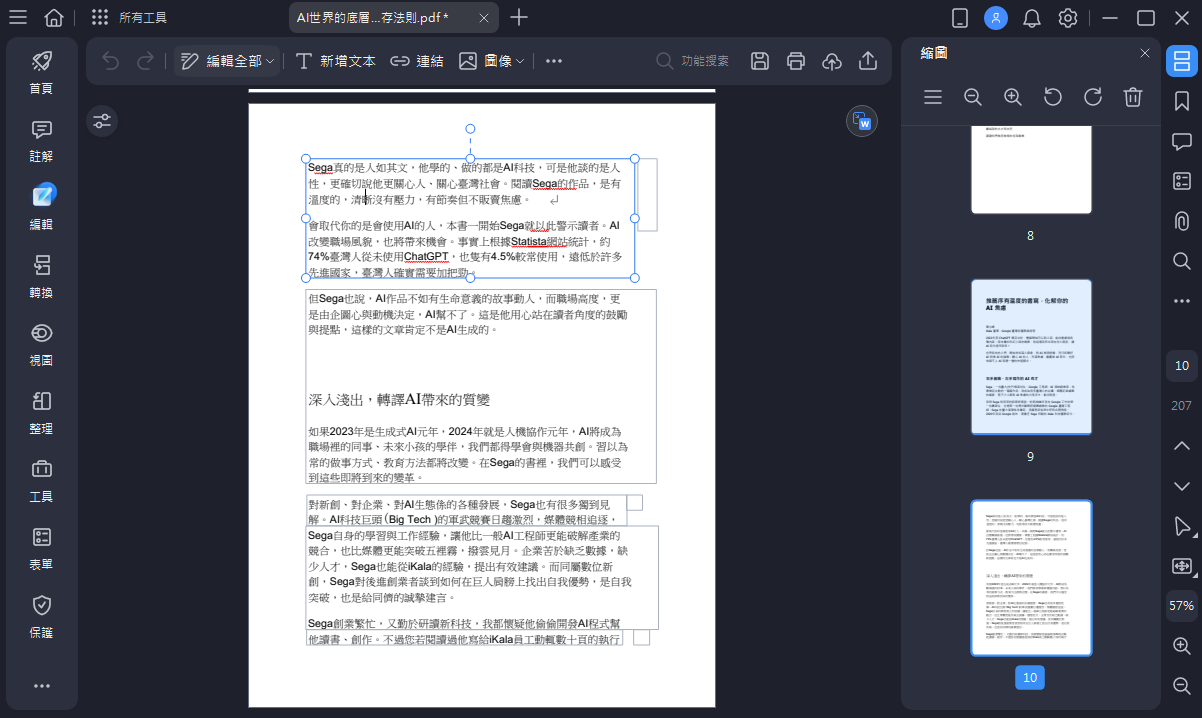Open 保護 protect in sidebar
This screenshot has height=718, width=1202.
click(41, 615)
